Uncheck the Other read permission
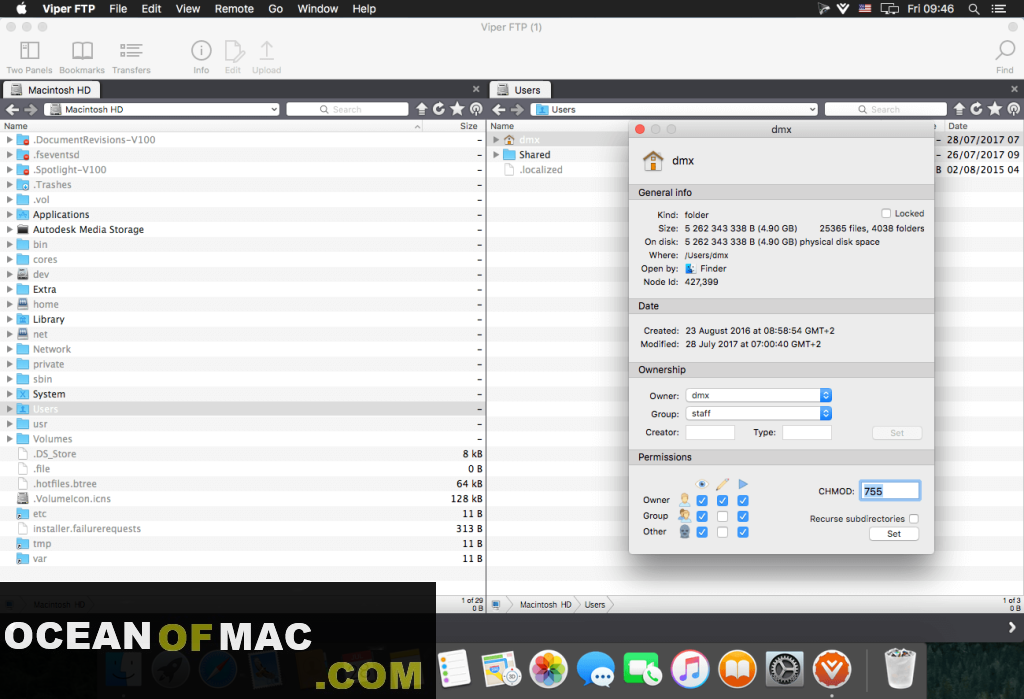 pyautogui.click(x=702, y=532)
